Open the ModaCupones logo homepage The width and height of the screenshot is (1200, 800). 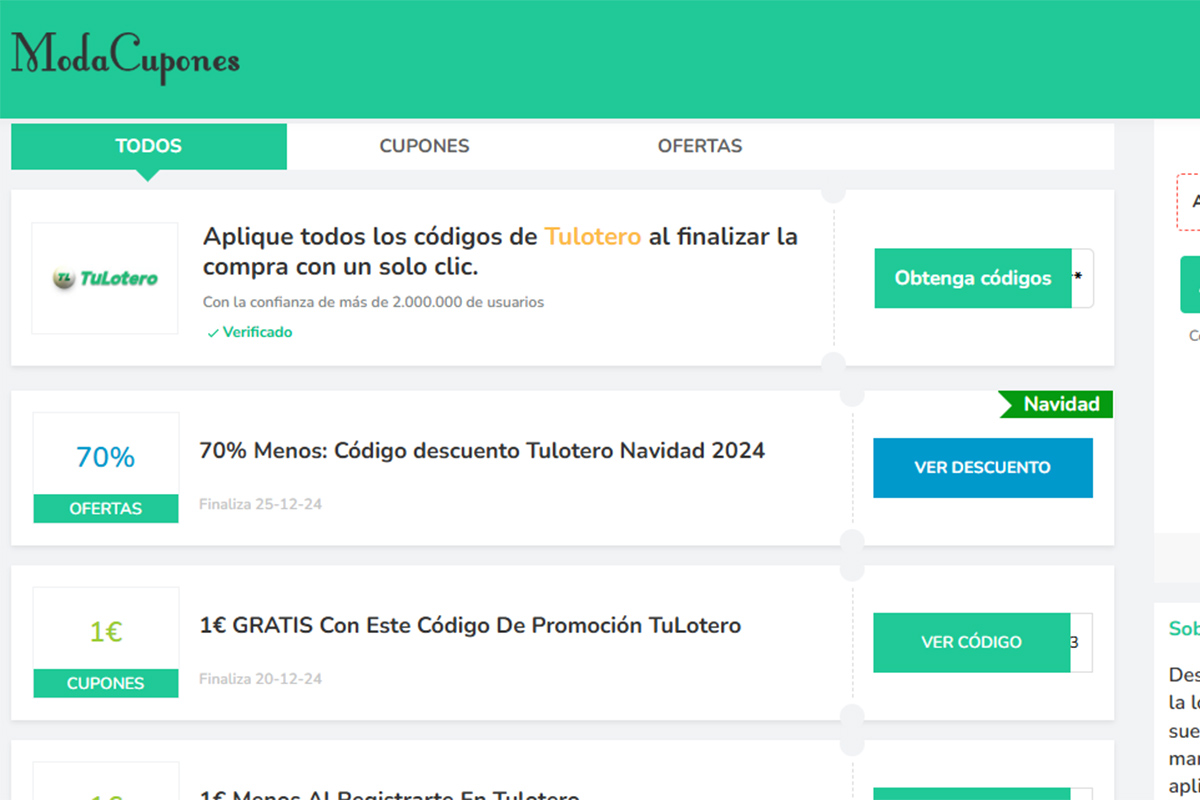click(x=126, y=58)
